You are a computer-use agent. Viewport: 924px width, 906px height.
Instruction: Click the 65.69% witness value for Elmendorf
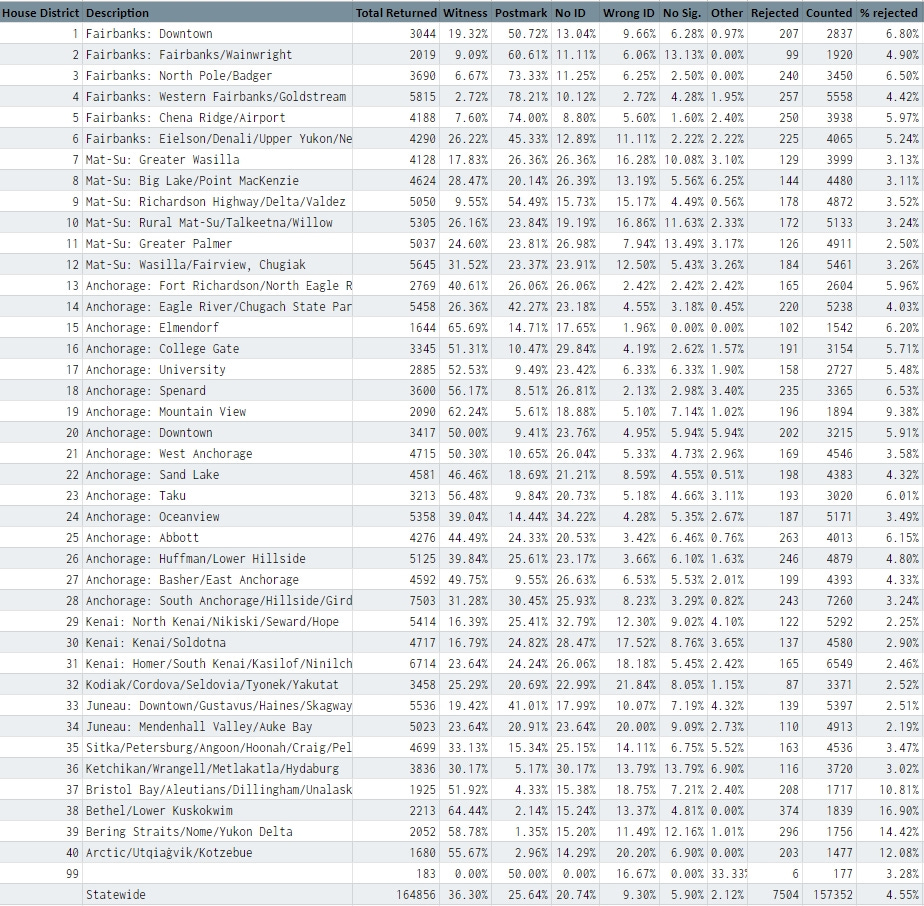point(468,327)
